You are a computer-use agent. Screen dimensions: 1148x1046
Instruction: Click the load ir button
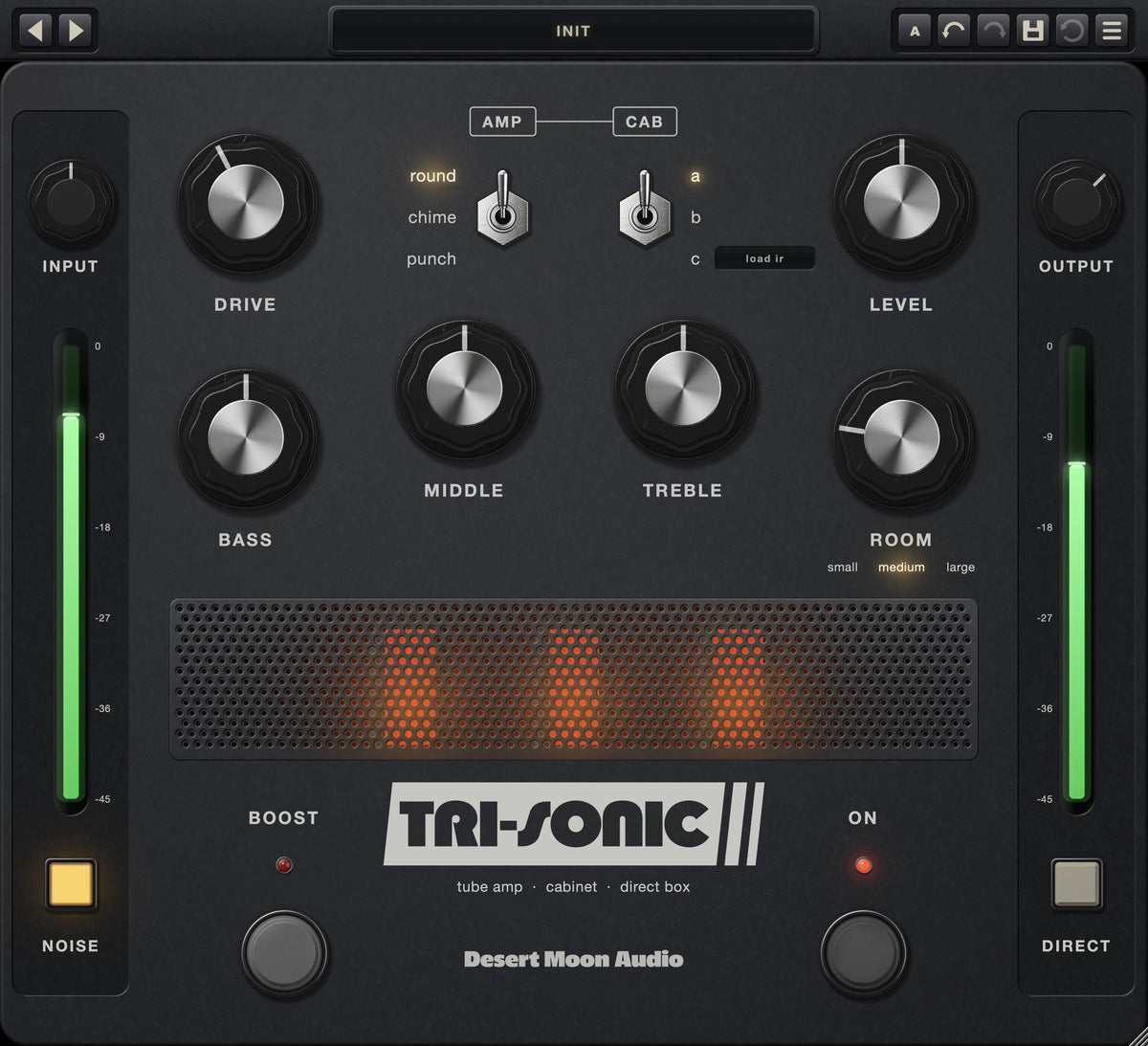[764, 258]
